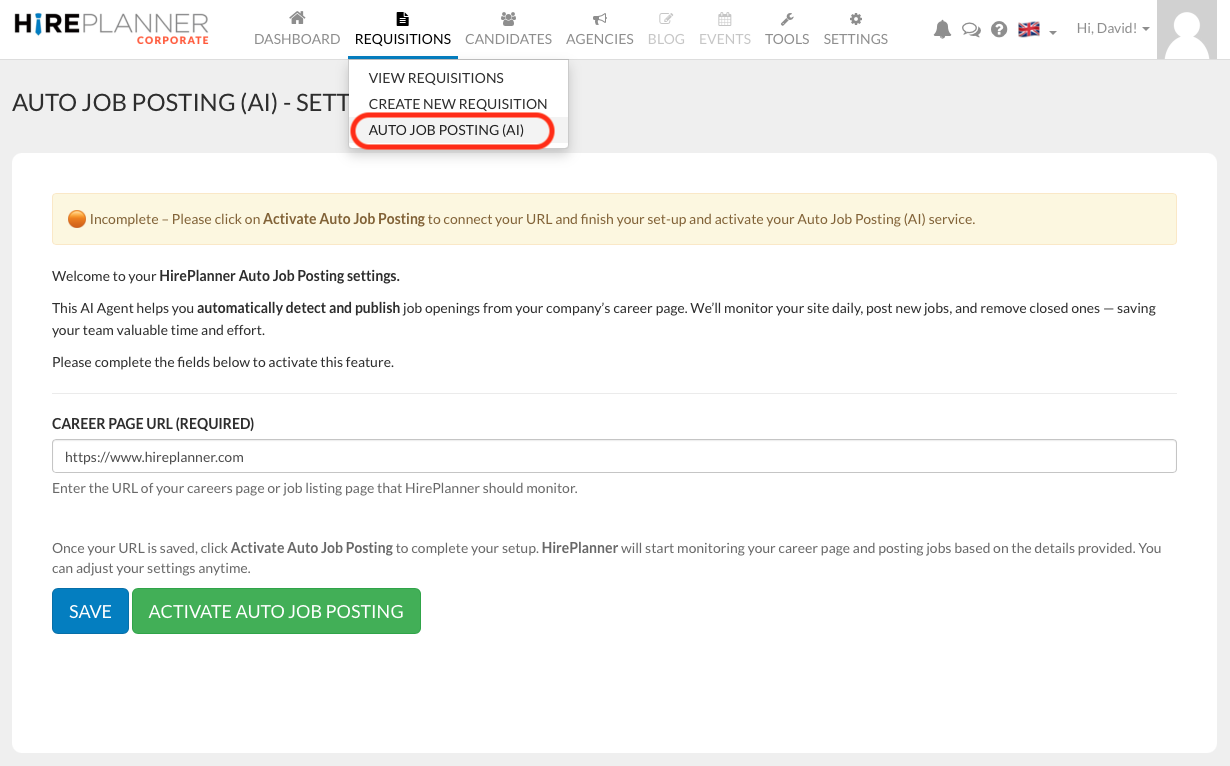Choose Create New Requisition

point(458,103)
